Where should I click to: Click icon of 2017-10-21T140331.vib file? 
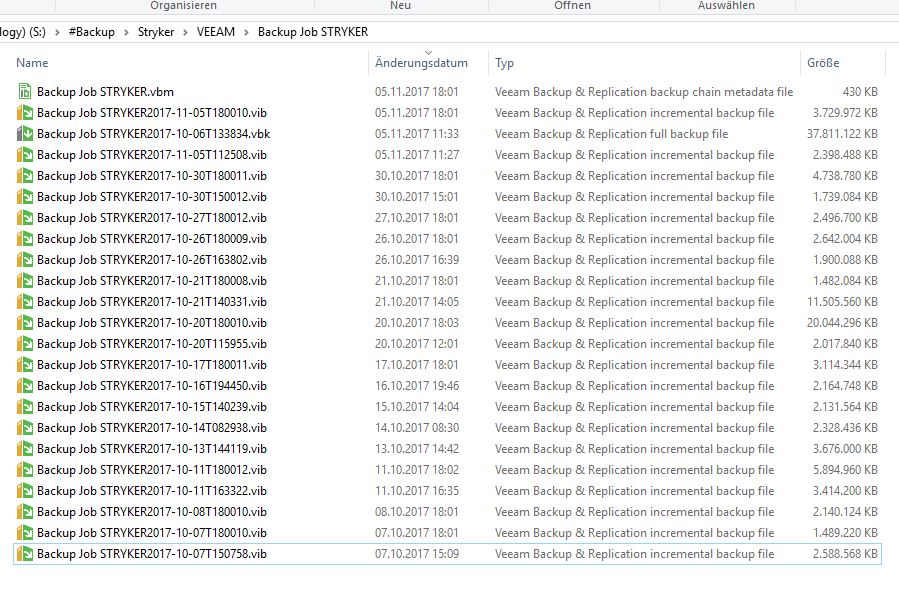pyautogui.click(x=25, y=302)
